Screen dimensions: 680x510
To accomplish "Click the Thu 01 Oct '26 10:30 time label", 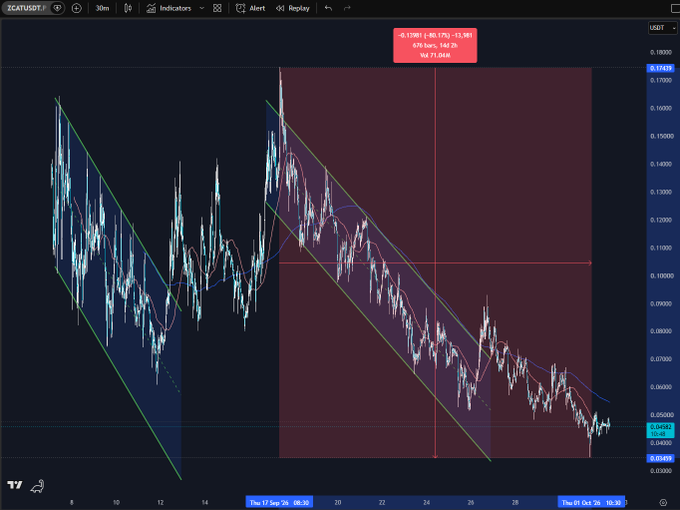I will [x=591, y=503].
